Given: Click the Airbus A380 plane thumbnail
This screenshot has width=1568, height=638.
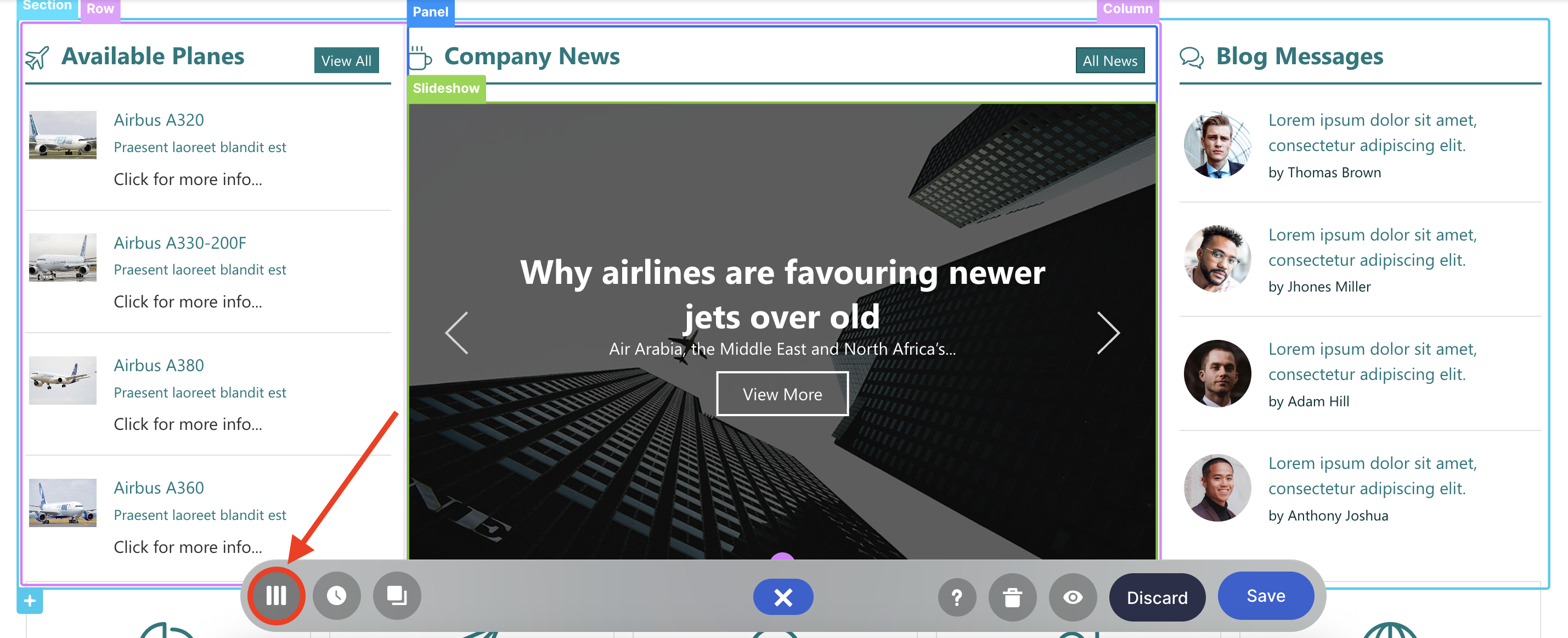Looking at the screenshot, I should click(63, 380).
